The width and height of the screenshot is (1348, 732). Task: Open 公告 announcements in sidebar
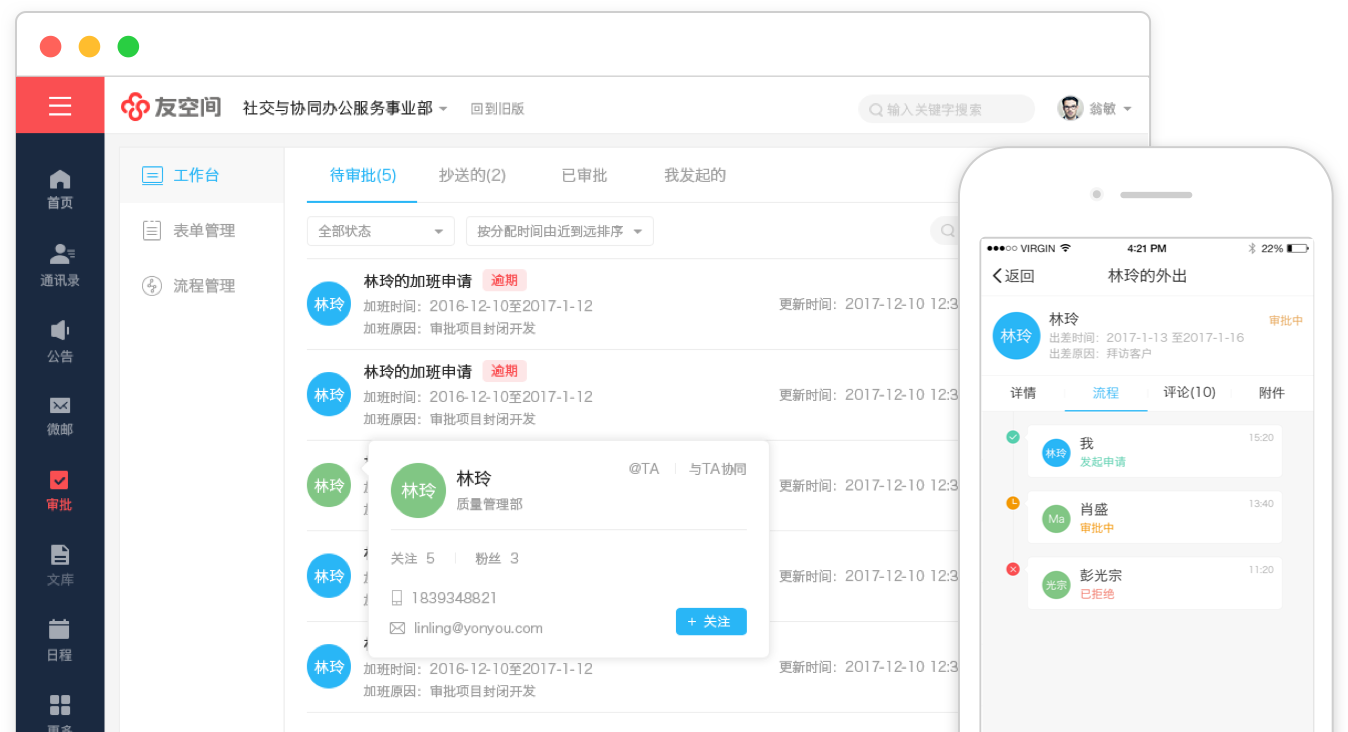(60, 341)
